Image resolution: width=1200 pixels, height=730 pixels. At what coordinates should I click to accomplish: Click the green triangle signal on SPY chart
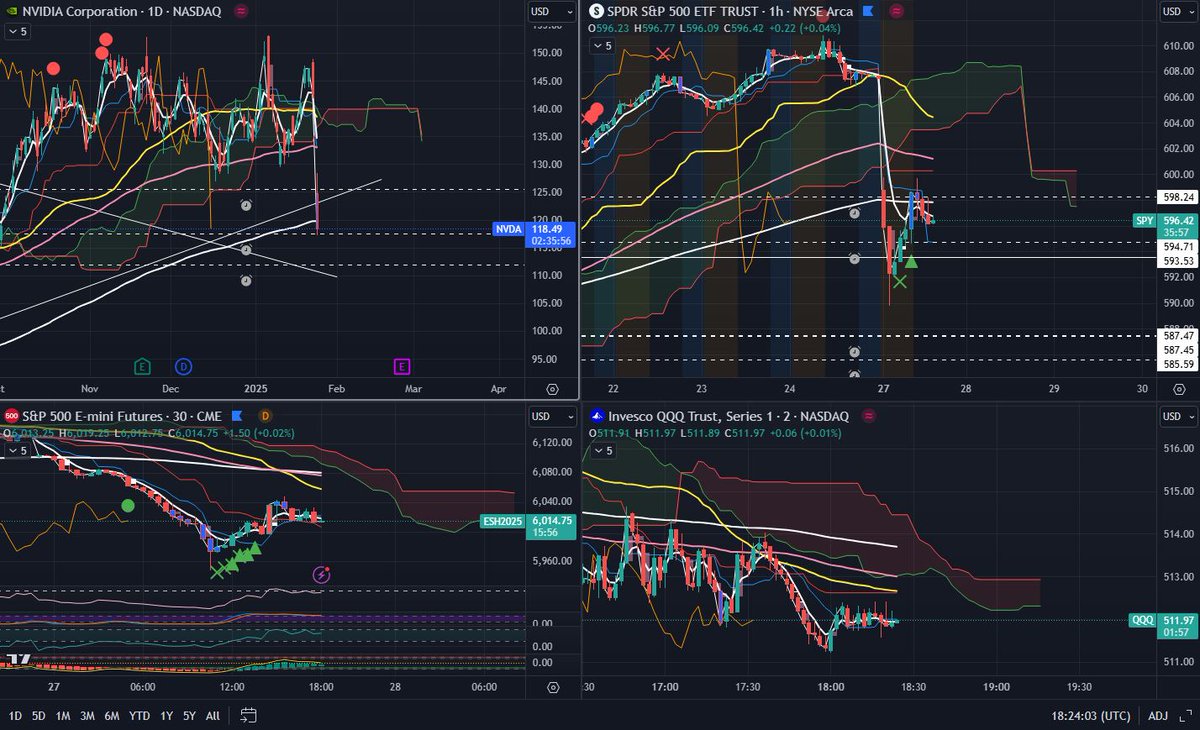[x=911, y=262]
